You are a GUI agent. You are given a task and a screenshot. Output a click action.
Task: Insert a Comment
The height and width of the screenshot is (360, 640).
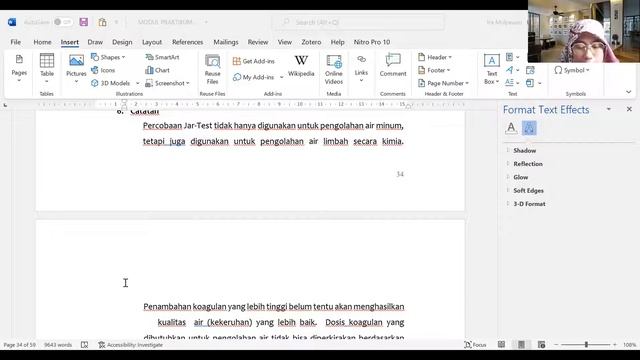click(393, 65)
